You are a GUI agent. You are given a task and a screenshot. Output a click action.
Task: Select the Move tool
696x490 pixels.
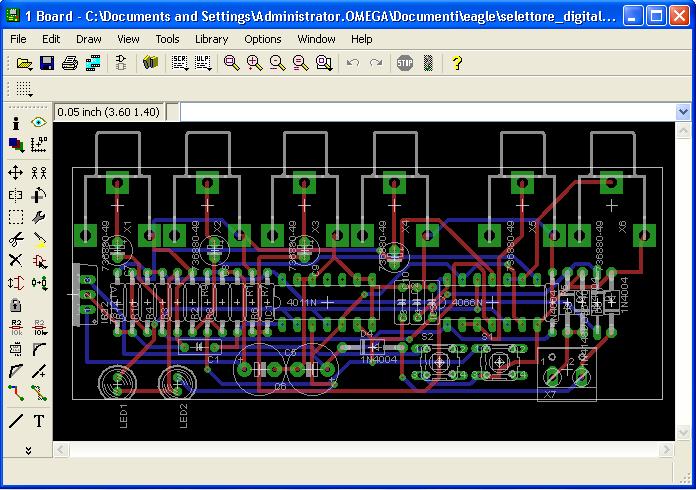(16, 173)
